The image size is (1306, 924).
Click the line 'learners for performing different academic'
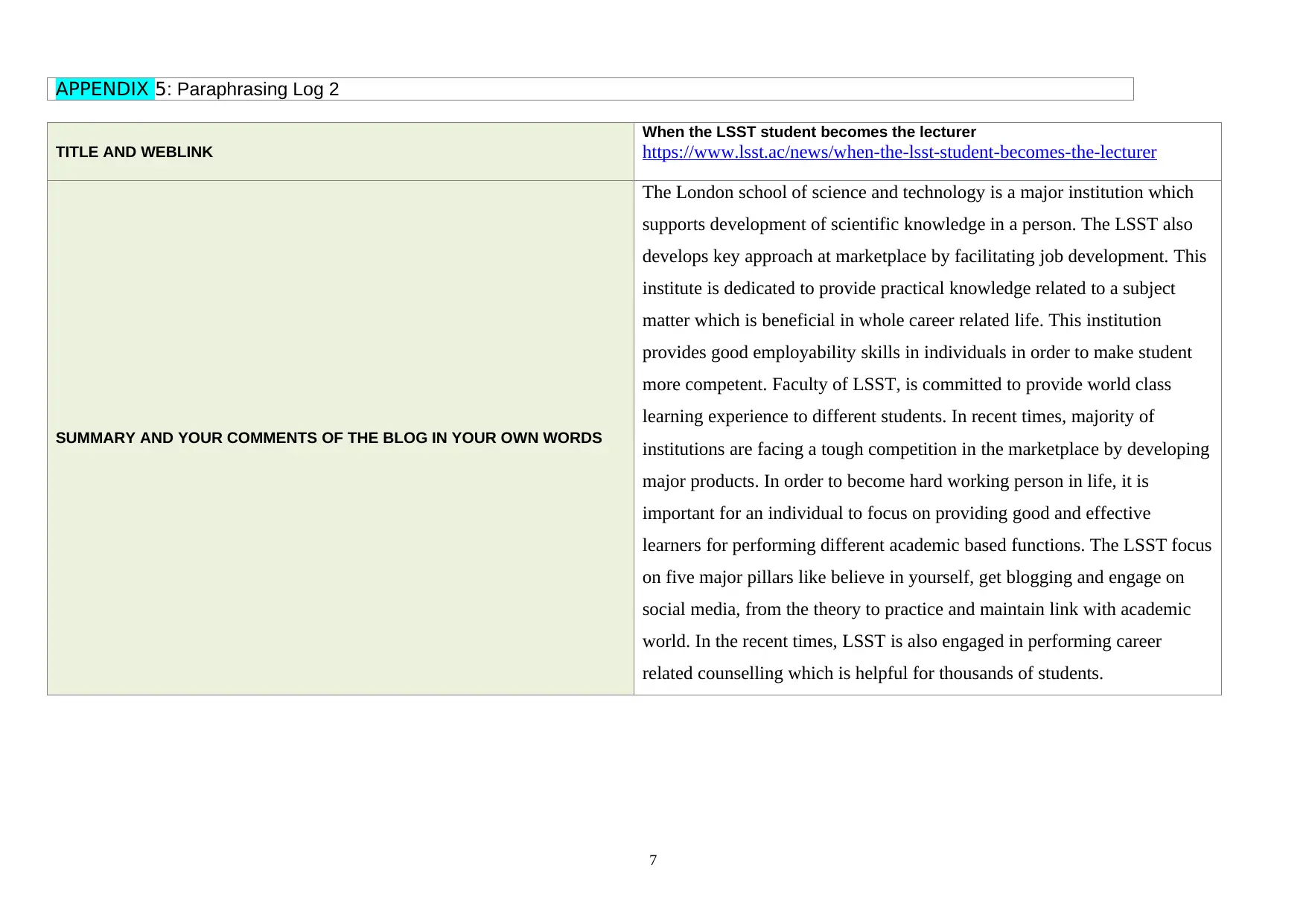pyautogui.click(x=927, y=546)
